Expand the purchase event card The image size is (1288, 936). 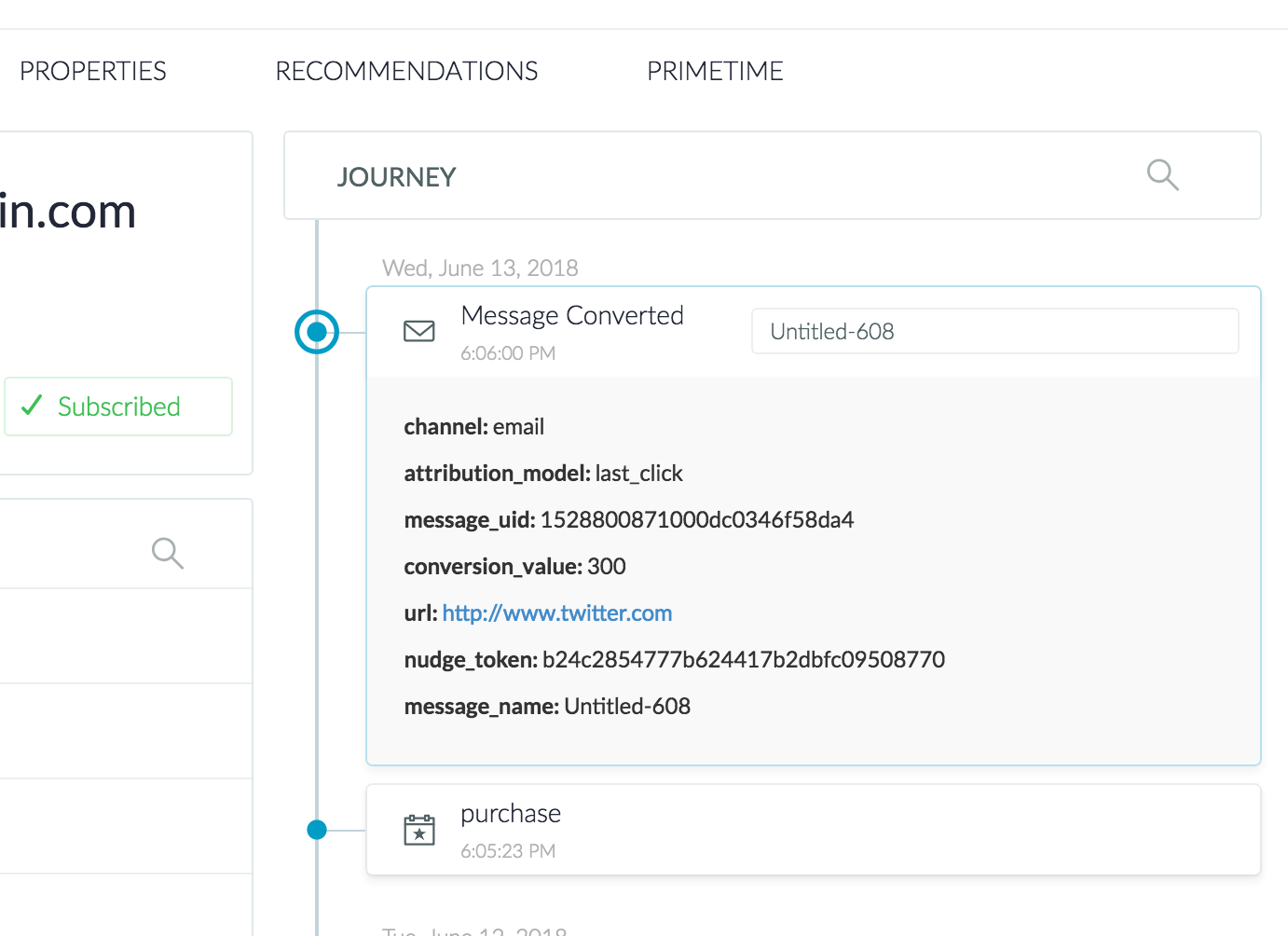(811, 830)
